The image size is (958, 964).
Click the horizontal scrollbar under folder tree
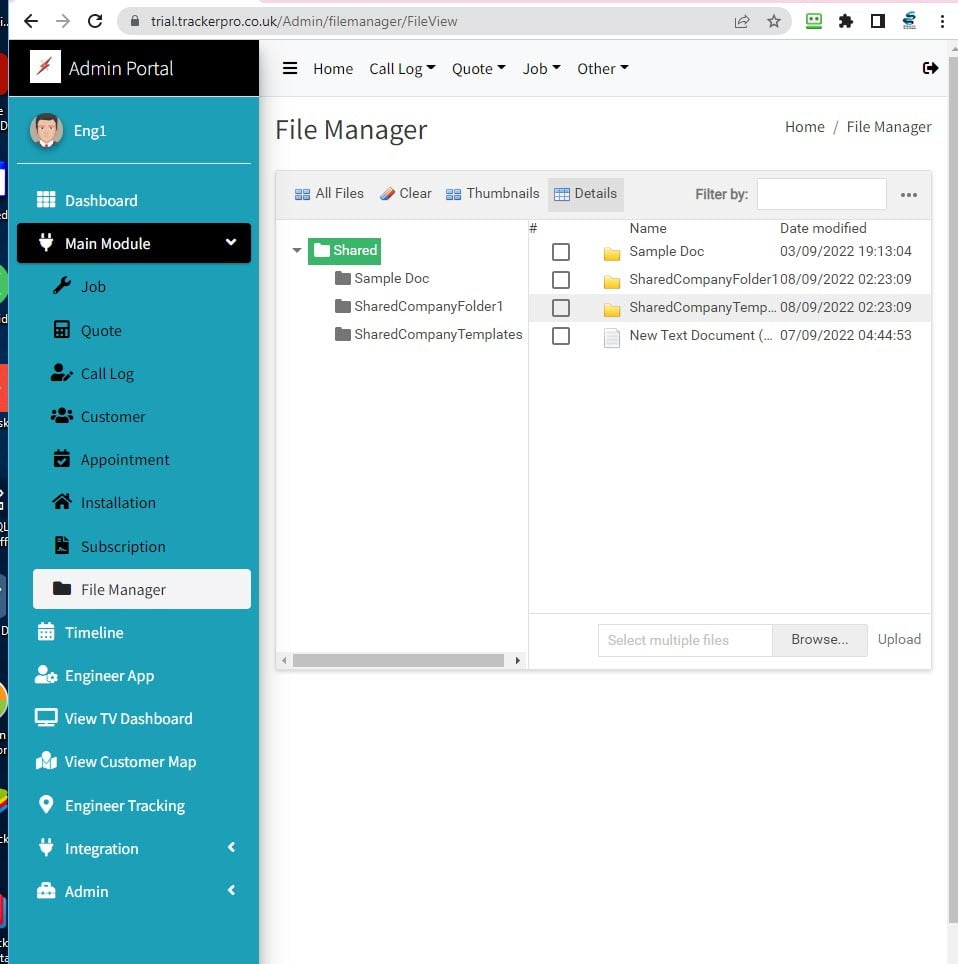[x=398, y=661]
